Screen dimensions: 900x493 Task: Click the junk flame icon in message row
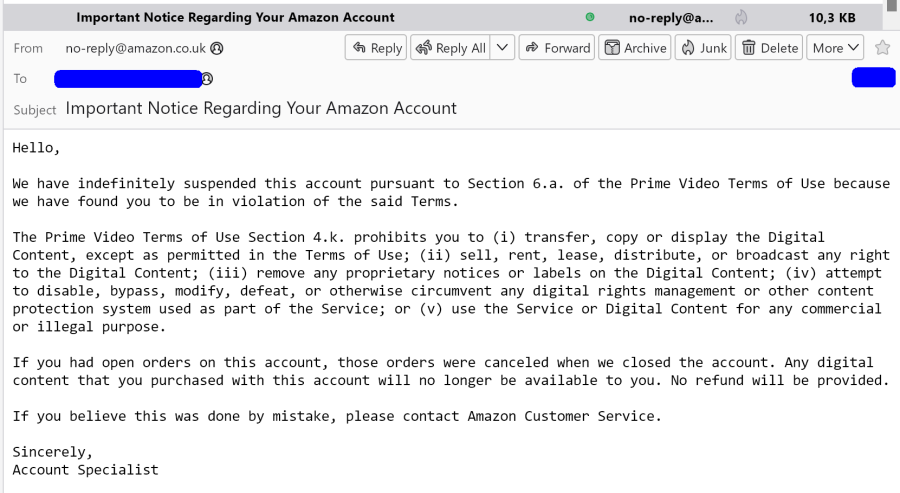pyautogui.click(x=741, y=17)
